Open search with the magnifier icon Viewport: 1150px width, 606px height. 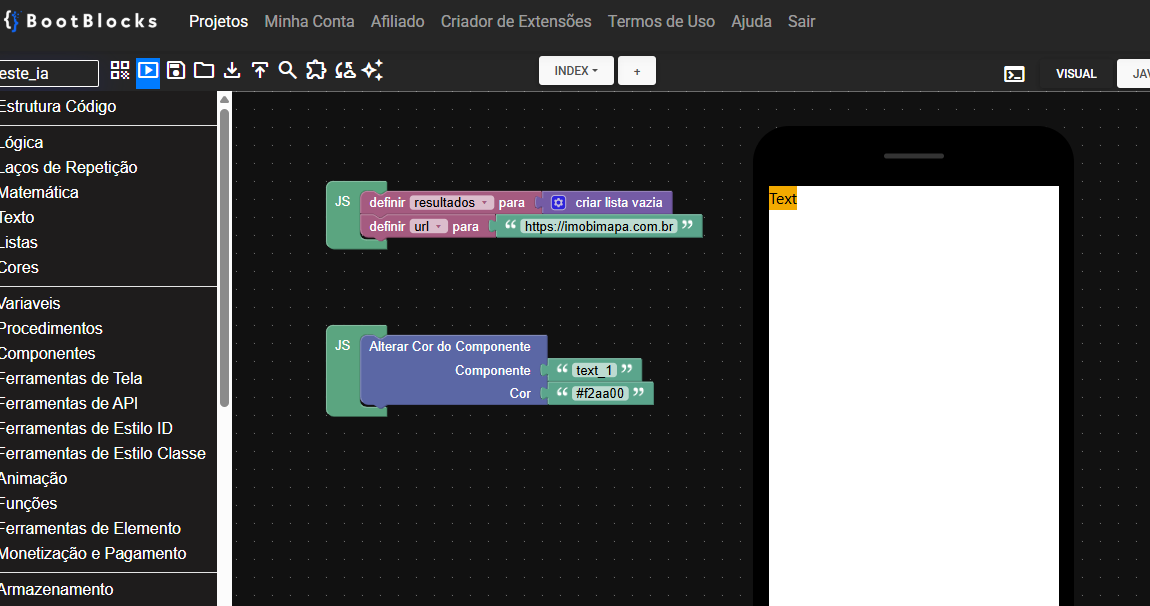click(x=288, y=70)
